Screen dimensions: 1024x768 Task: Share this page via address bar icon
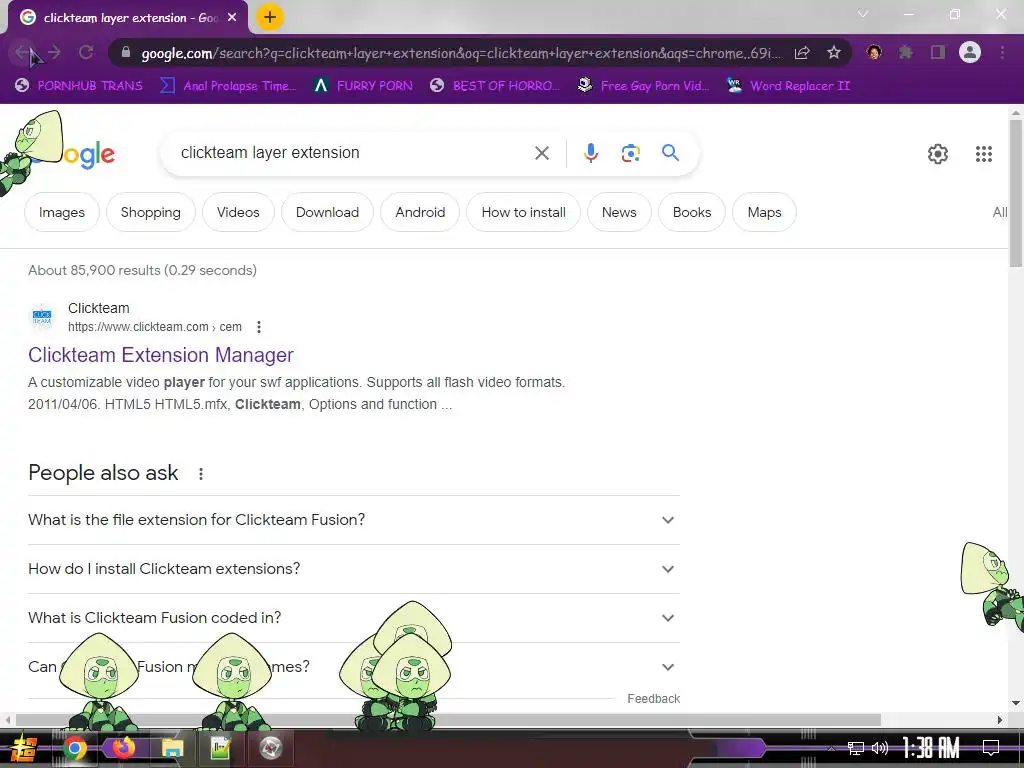point(802,52)
